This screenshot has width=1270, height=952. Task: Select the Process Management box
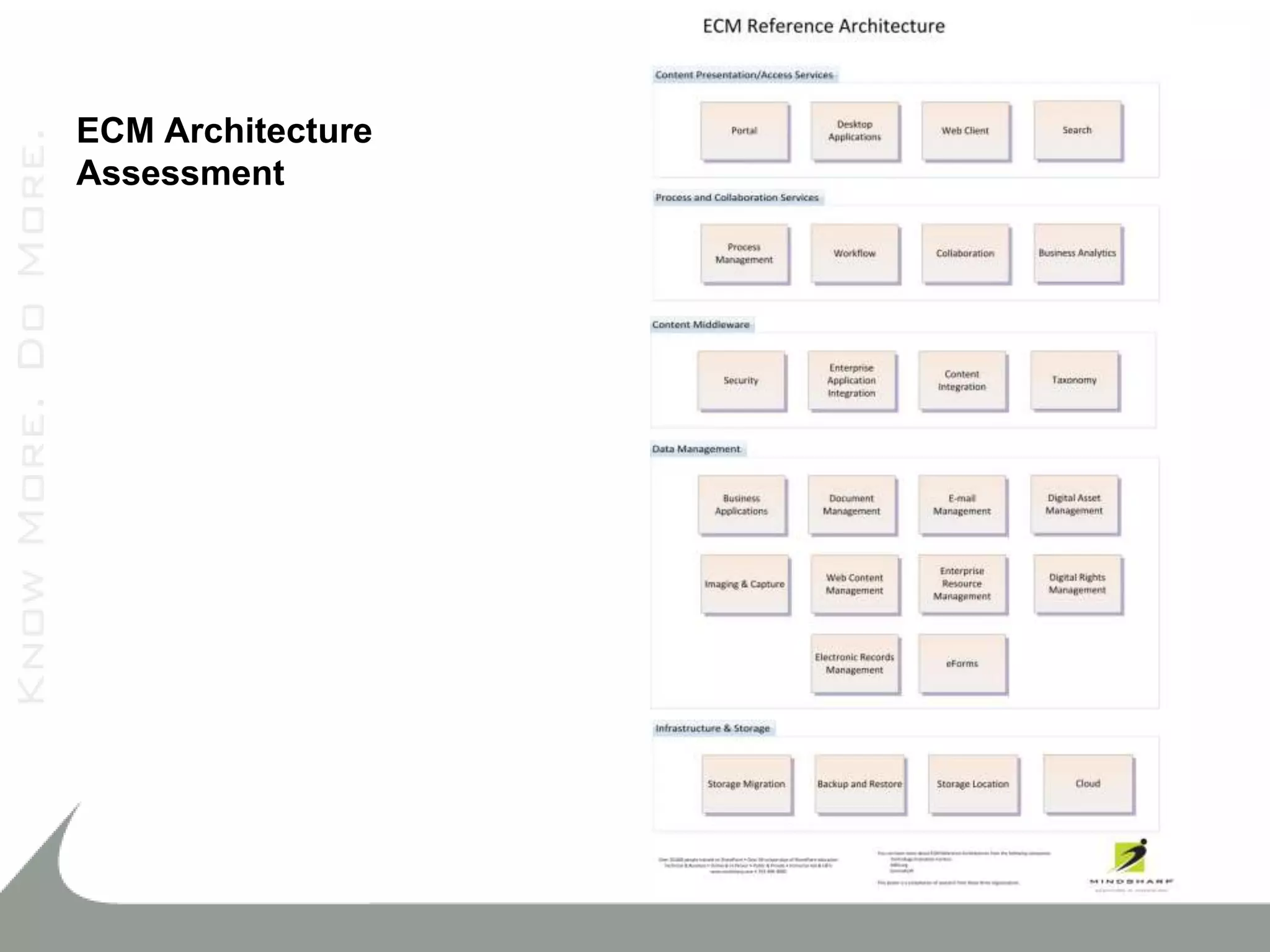tap(744, 253)
